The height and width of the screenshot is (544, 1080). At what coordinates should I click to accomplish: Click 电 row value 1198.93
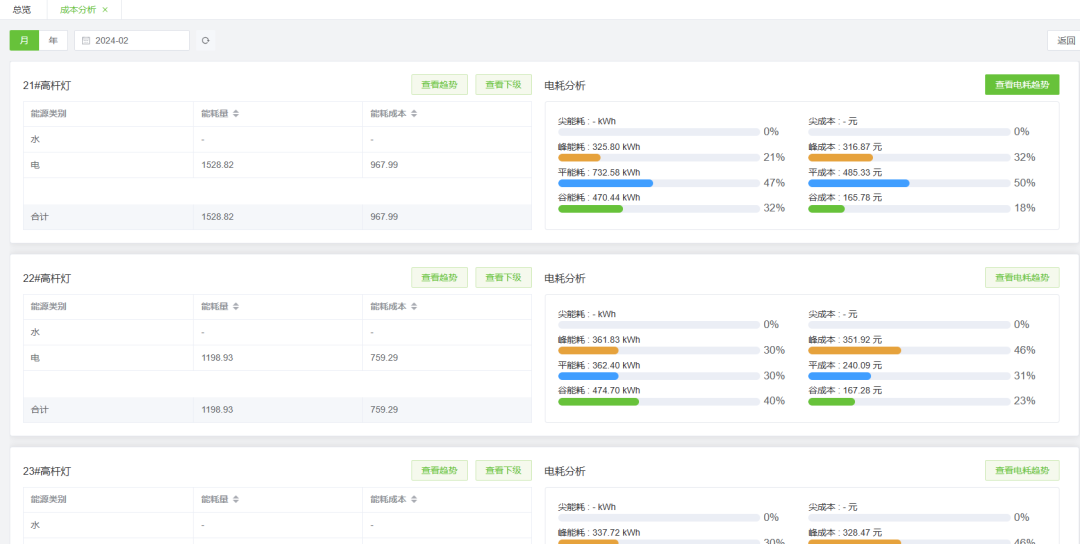tap(218, 358)
